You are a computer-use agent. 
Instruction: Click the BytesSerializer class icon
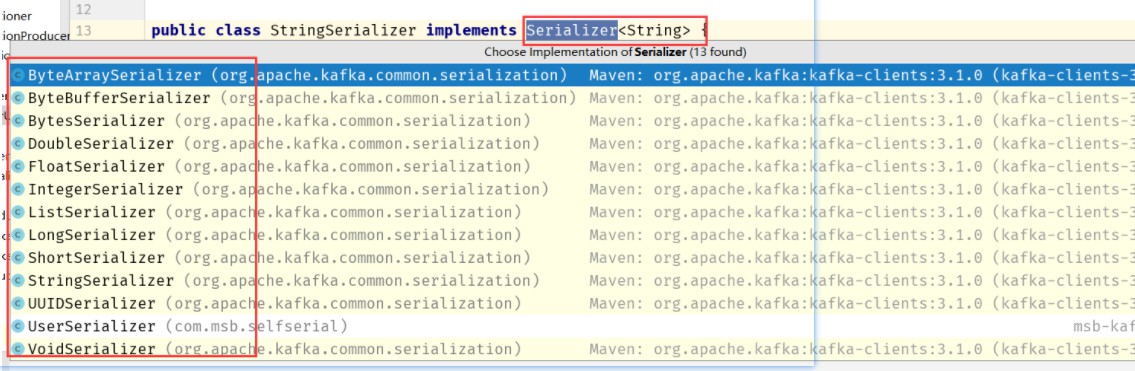point(18,121)
